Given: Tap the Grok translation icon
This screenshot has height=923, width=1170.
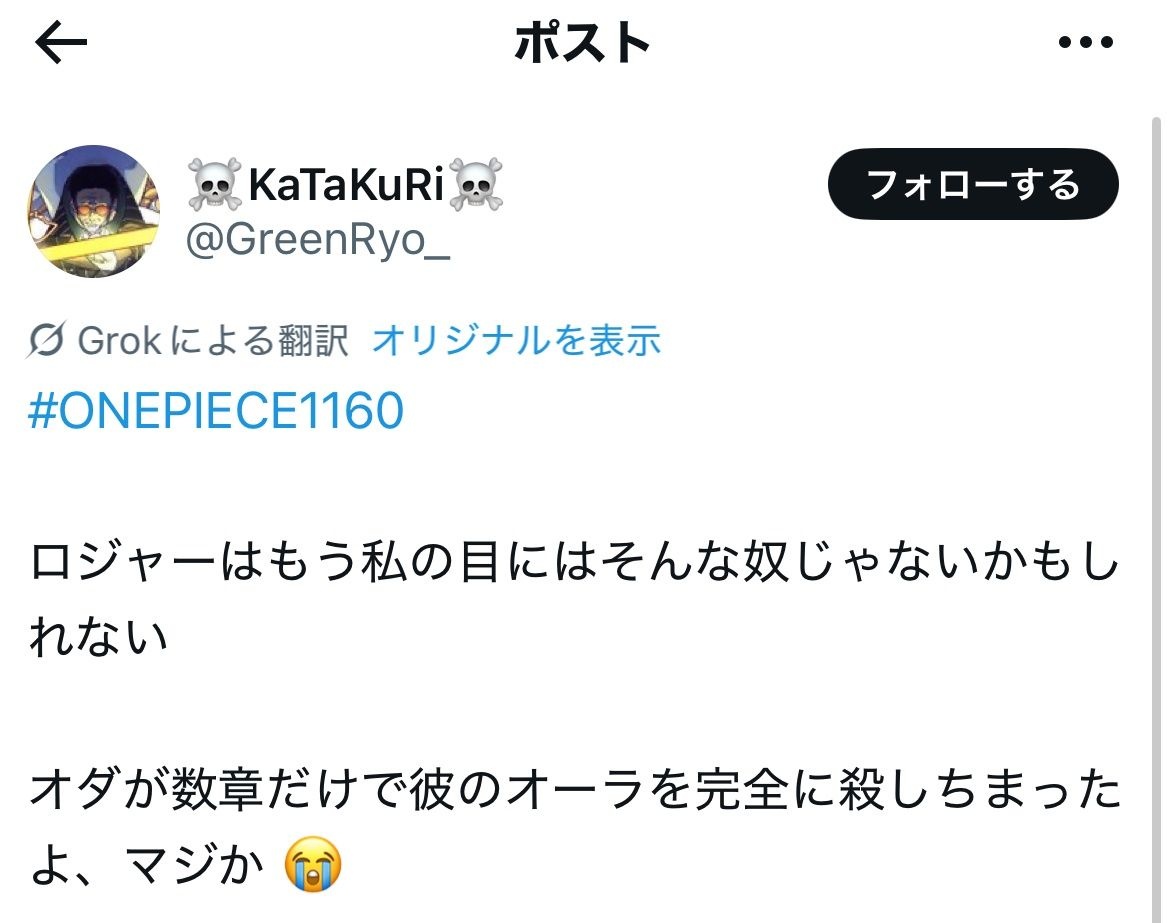Looking at the screenshot, I should (46, 340).
